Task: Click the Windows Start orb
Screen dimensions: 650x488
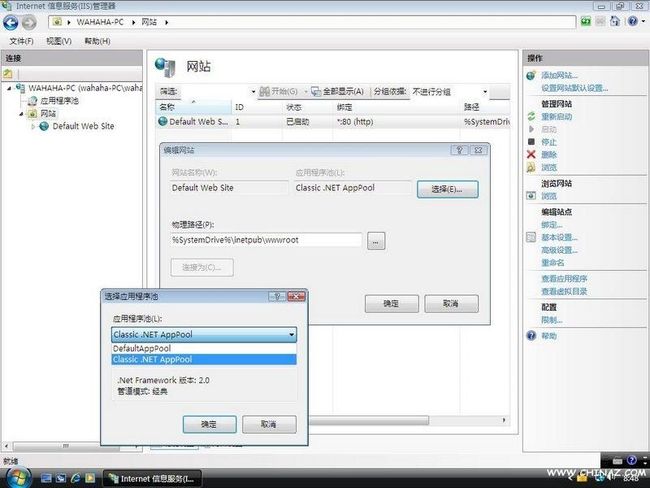Action: pyautogui.click(x=18, y=478)
